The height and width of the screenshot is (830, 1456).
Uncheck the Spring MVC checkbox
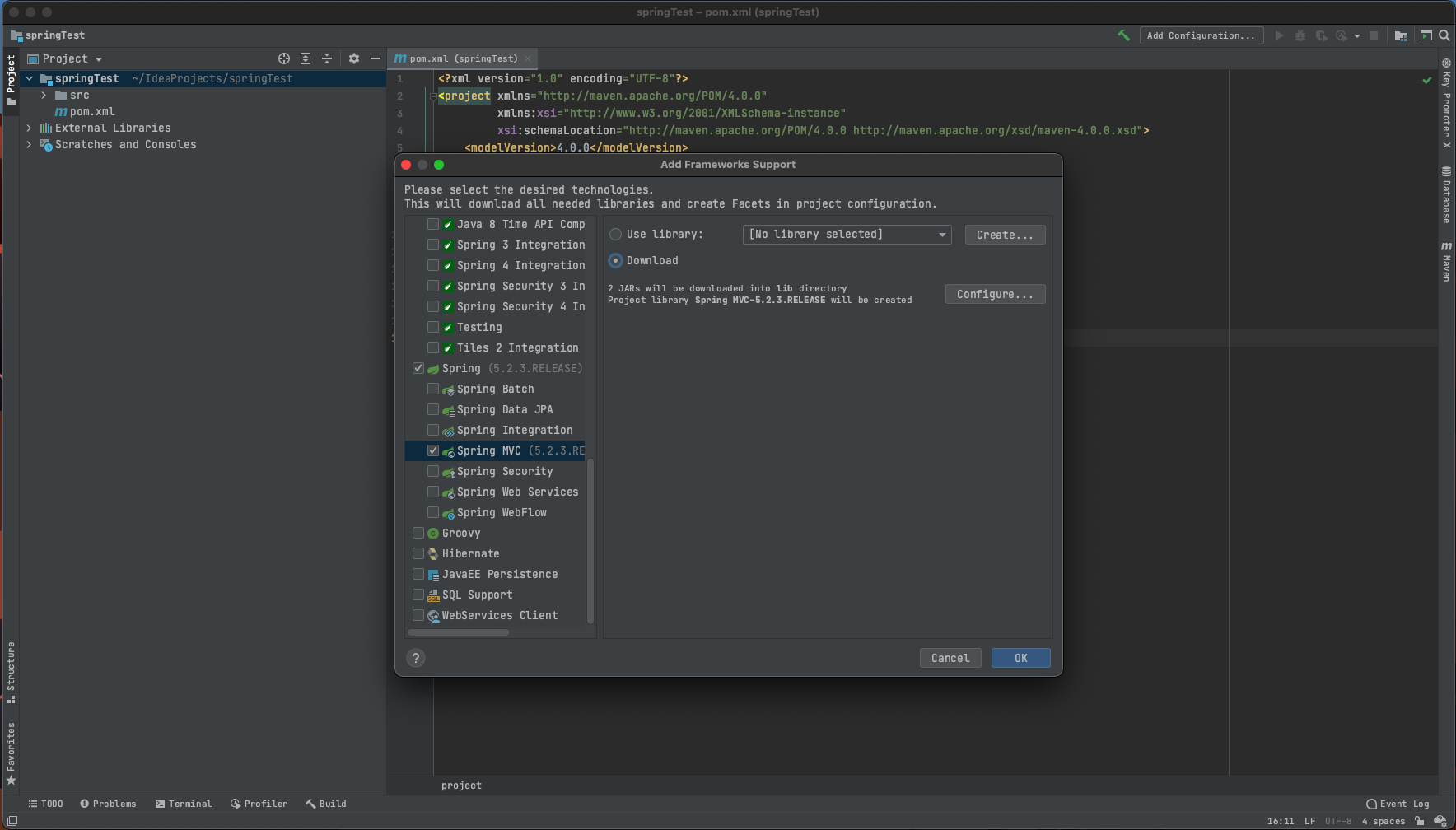(433, 450)
